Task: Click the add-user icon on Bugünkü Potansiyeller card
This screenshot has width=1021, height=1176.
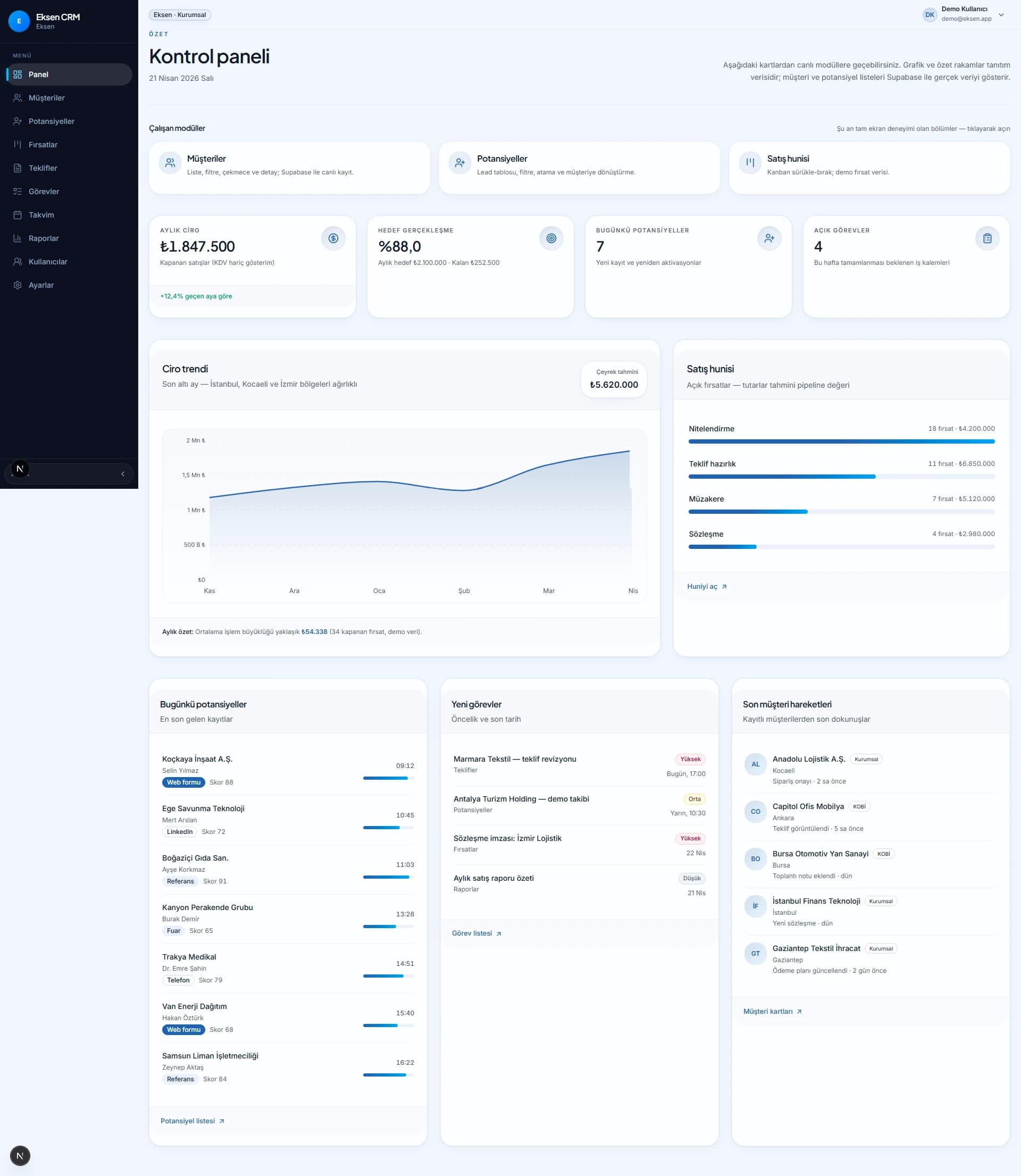Action: point(769,238)
